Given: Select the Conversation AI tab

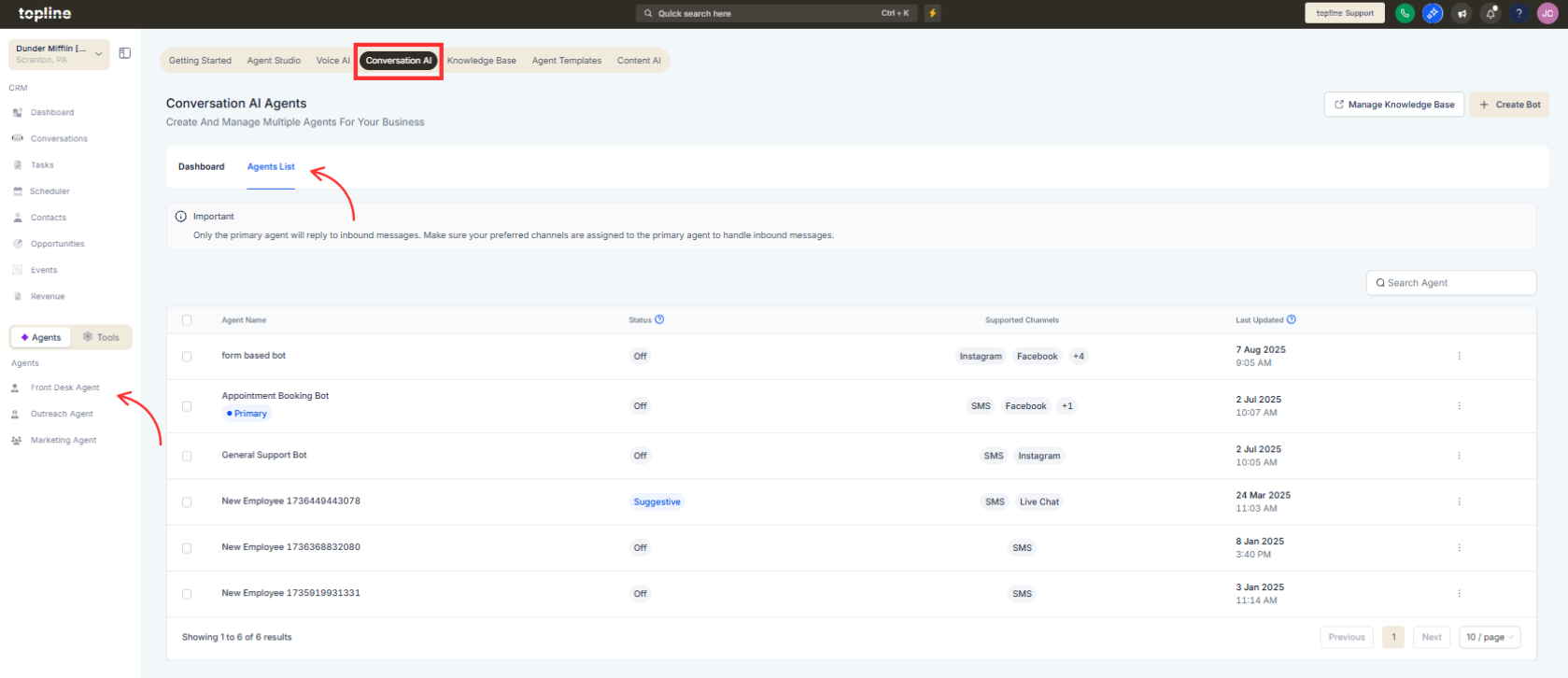Looking at the screenshot, I should (x=399, y=61).
